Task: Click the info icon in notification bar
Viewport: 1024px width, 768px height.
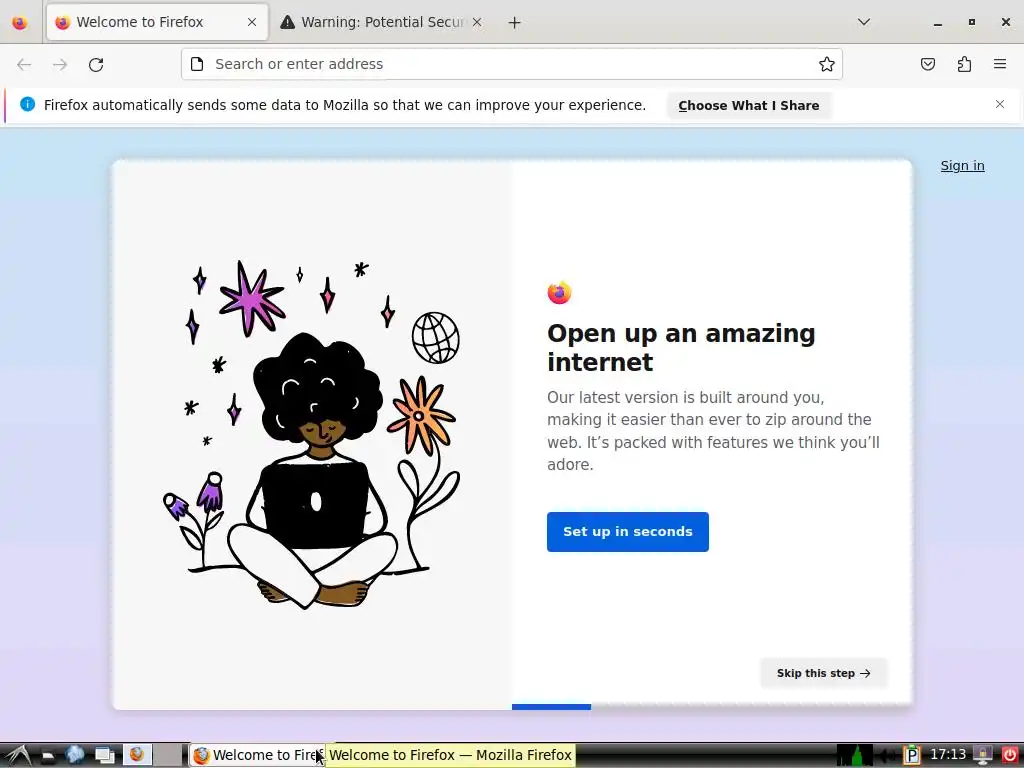Action: [27, 104]
